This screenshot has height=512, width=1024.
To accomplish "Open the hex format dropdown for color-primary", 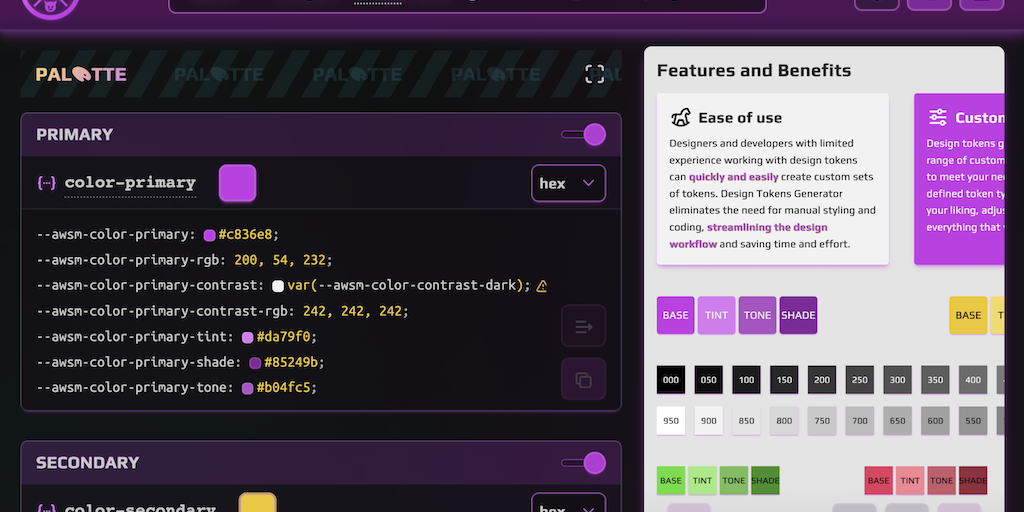I will (568, 183).
